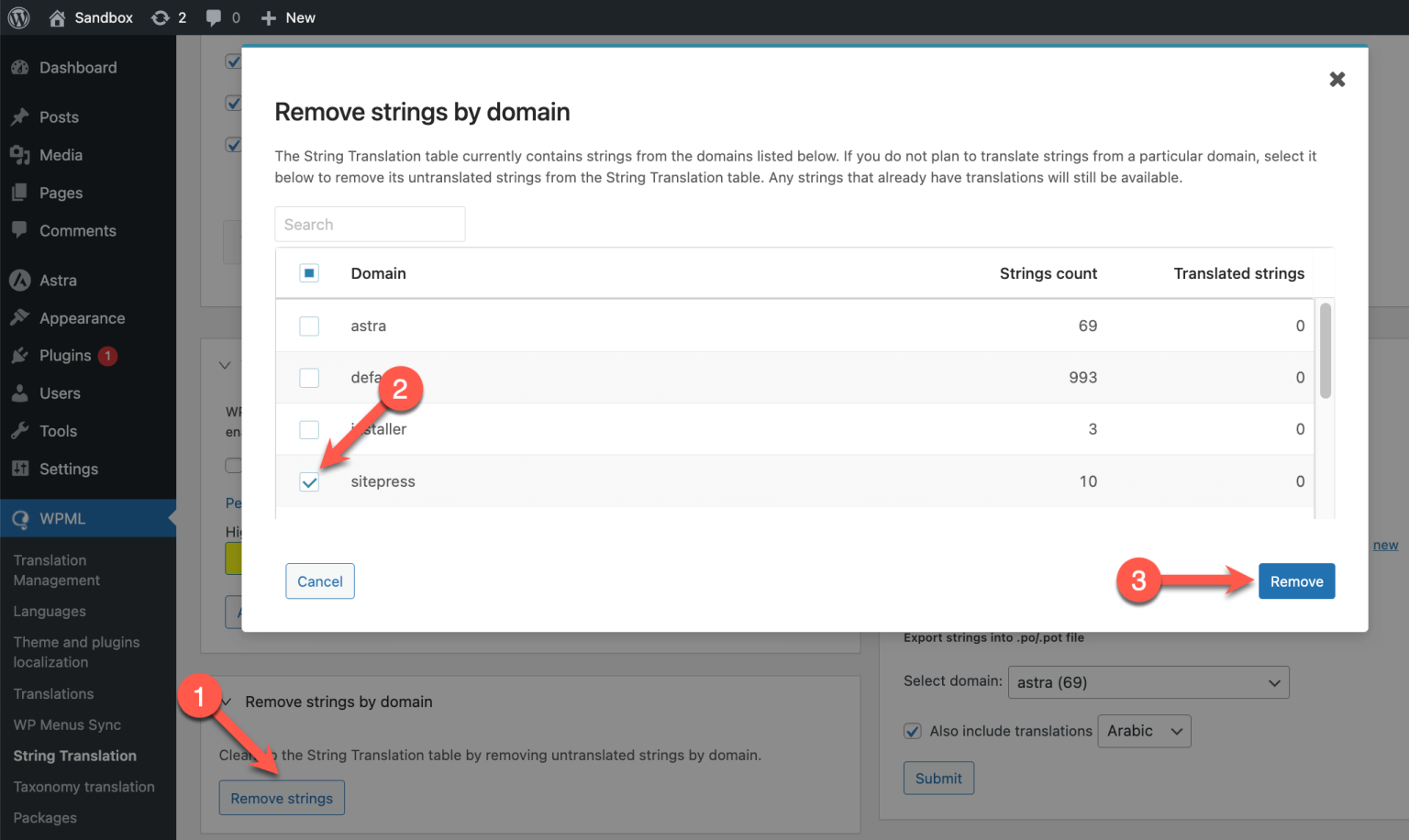Open Tools via the wrench icon
This screenshot has height=840, width=1409.
tap(20, 430)
